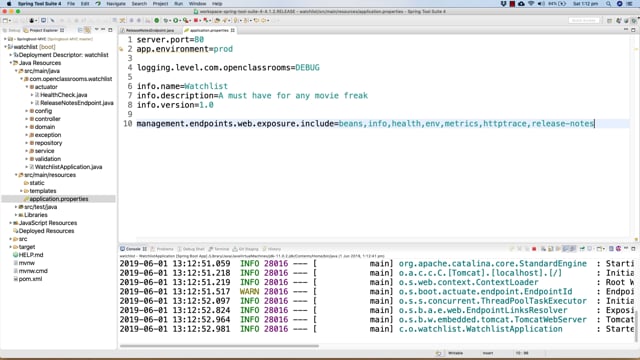Collapse the watchlist [boot] project

click(x=5, y=47)
